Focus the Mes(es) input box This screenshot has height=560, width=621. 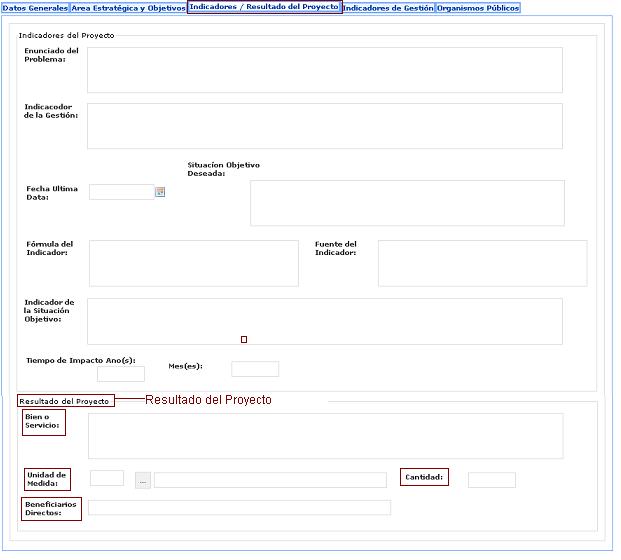(255, 369)
